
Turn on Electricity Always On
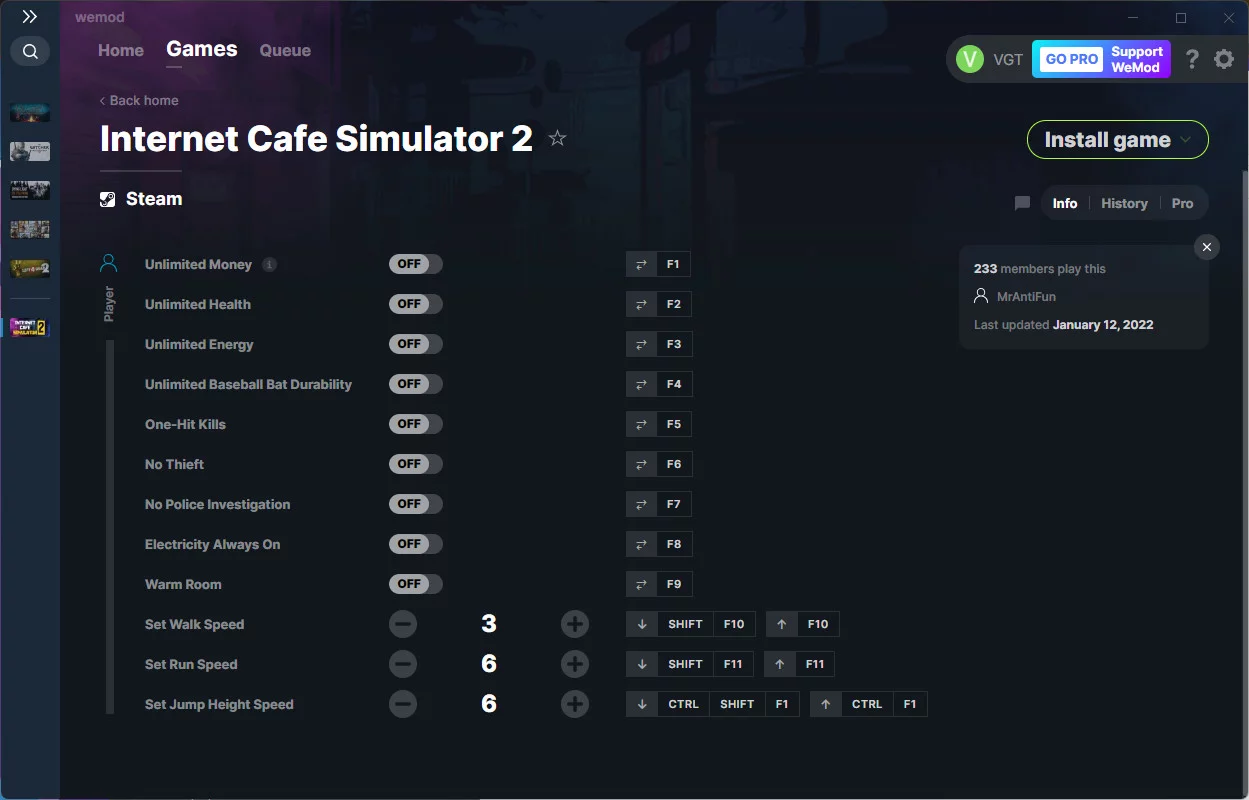[x=416, y=544]
